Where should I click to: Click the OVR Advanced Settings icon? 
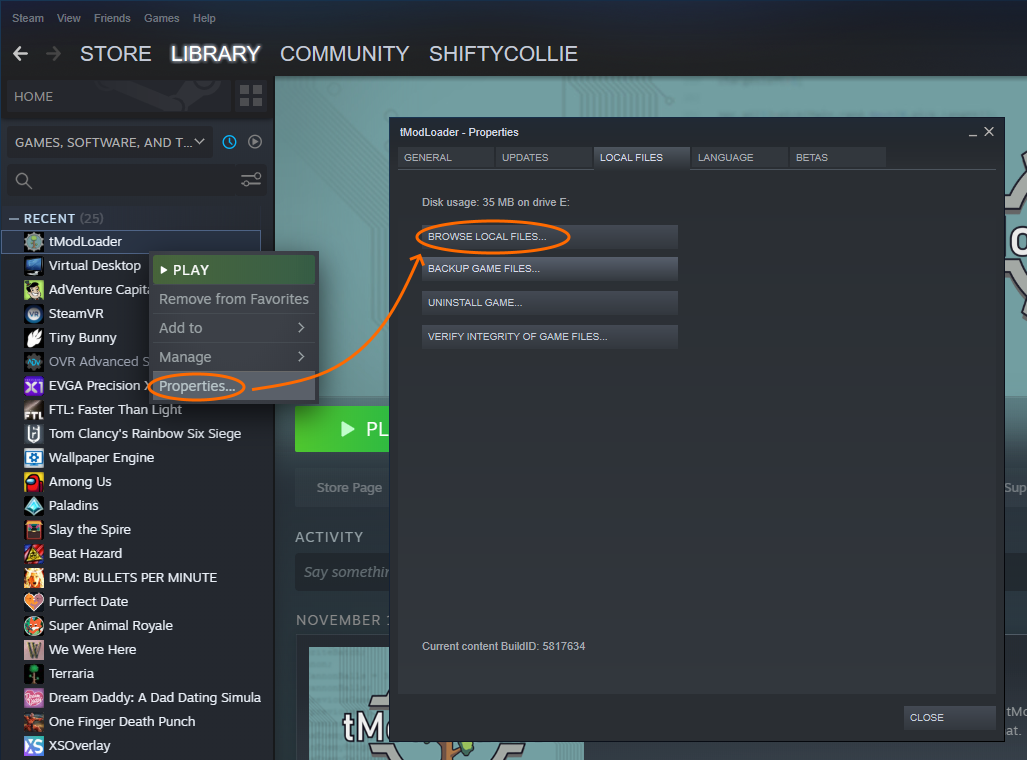point(34,362)
